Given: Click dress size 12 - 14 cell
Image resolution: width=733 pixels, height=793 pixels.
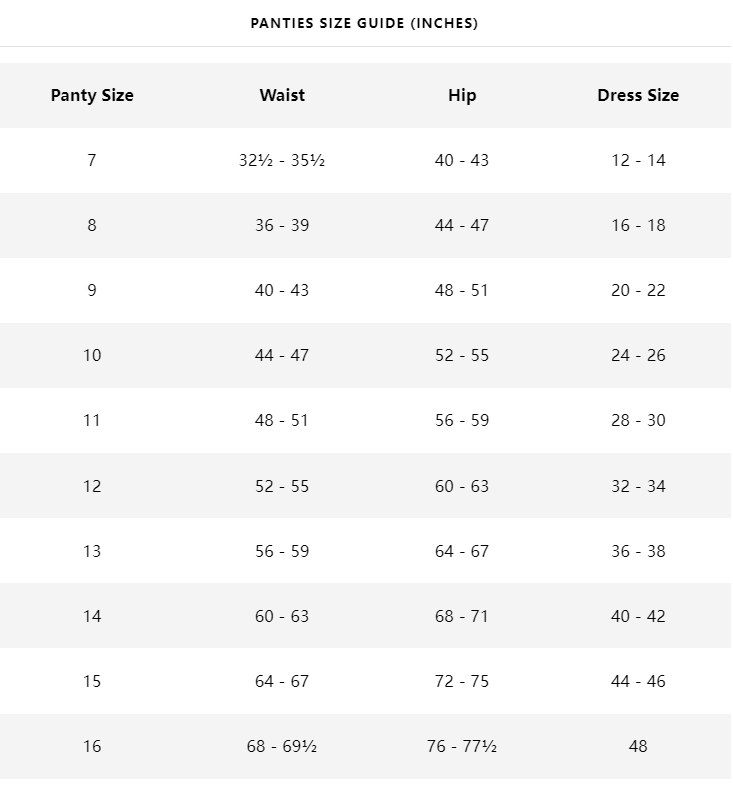Looking at the screenshot, I should tap(638, 160).
